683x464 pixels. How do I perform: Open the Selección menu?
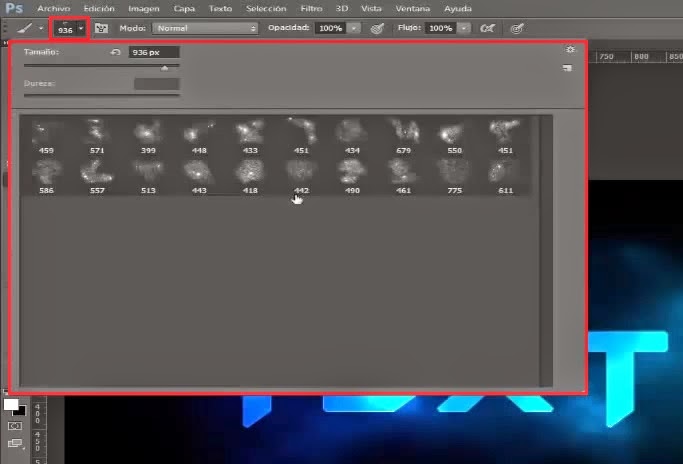[266, 8]
